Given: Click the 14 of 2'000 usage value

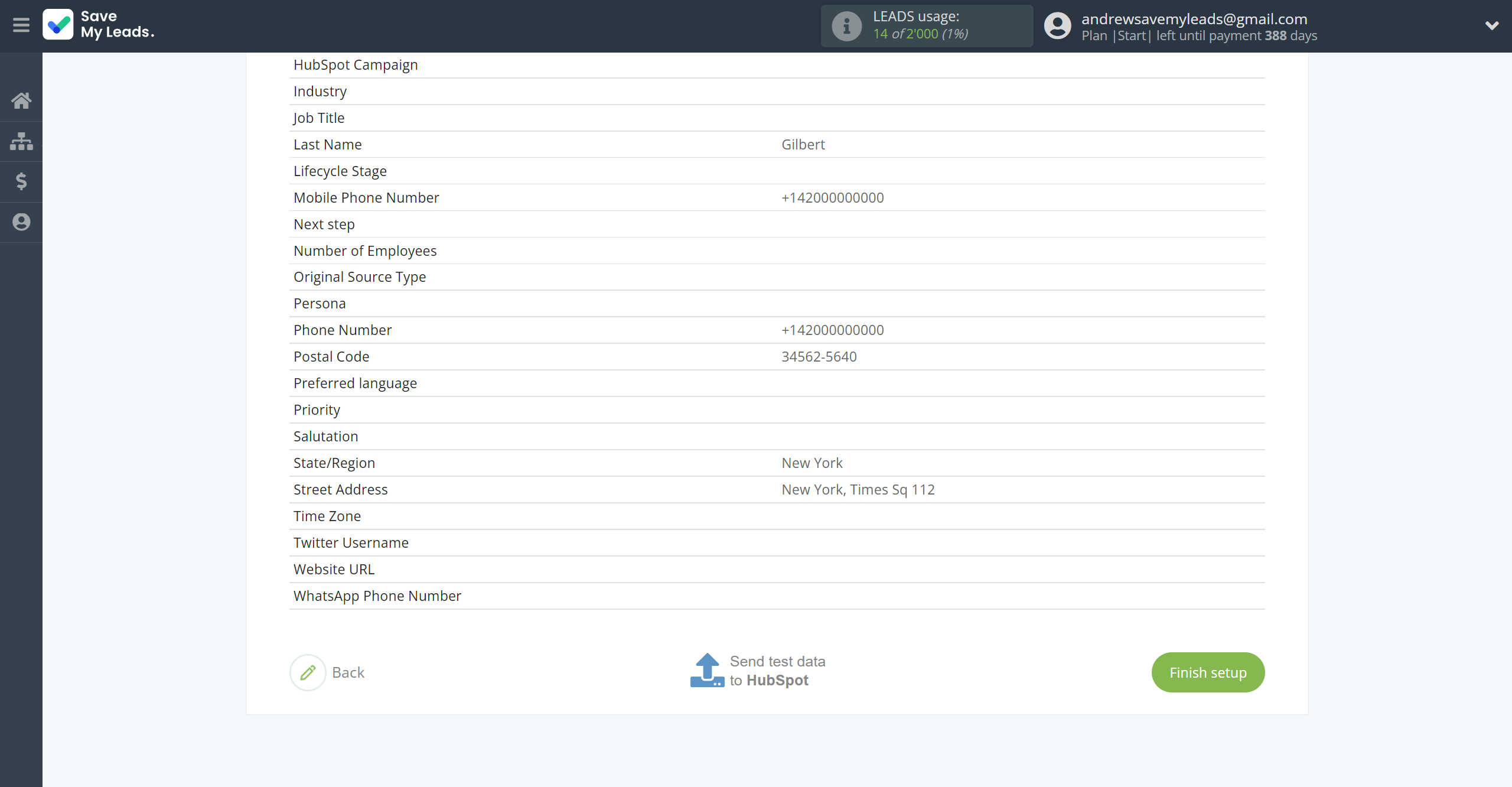Looking at the screenshot, I should 920,34.
